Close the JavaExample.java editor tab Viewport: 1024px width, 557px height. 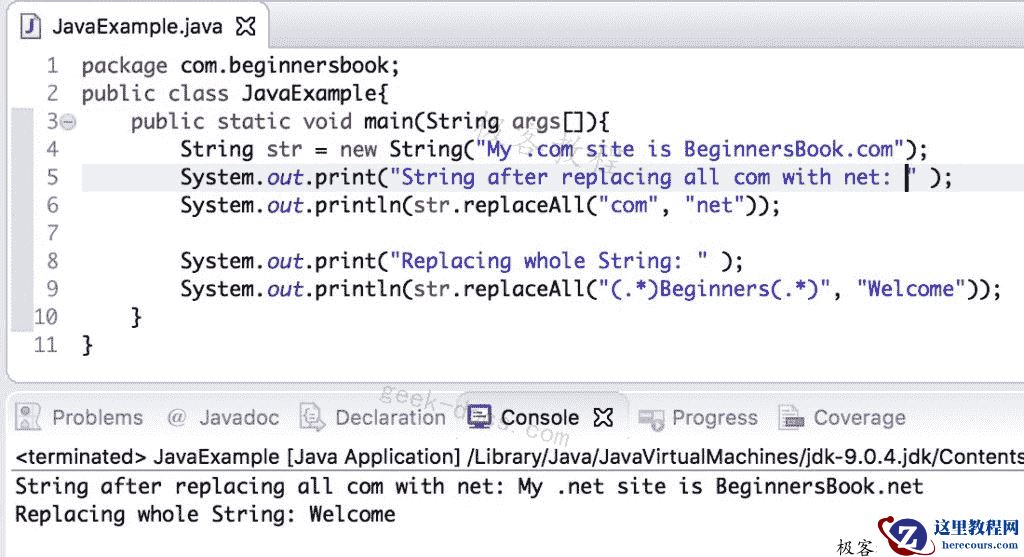(x=246, y=26)
